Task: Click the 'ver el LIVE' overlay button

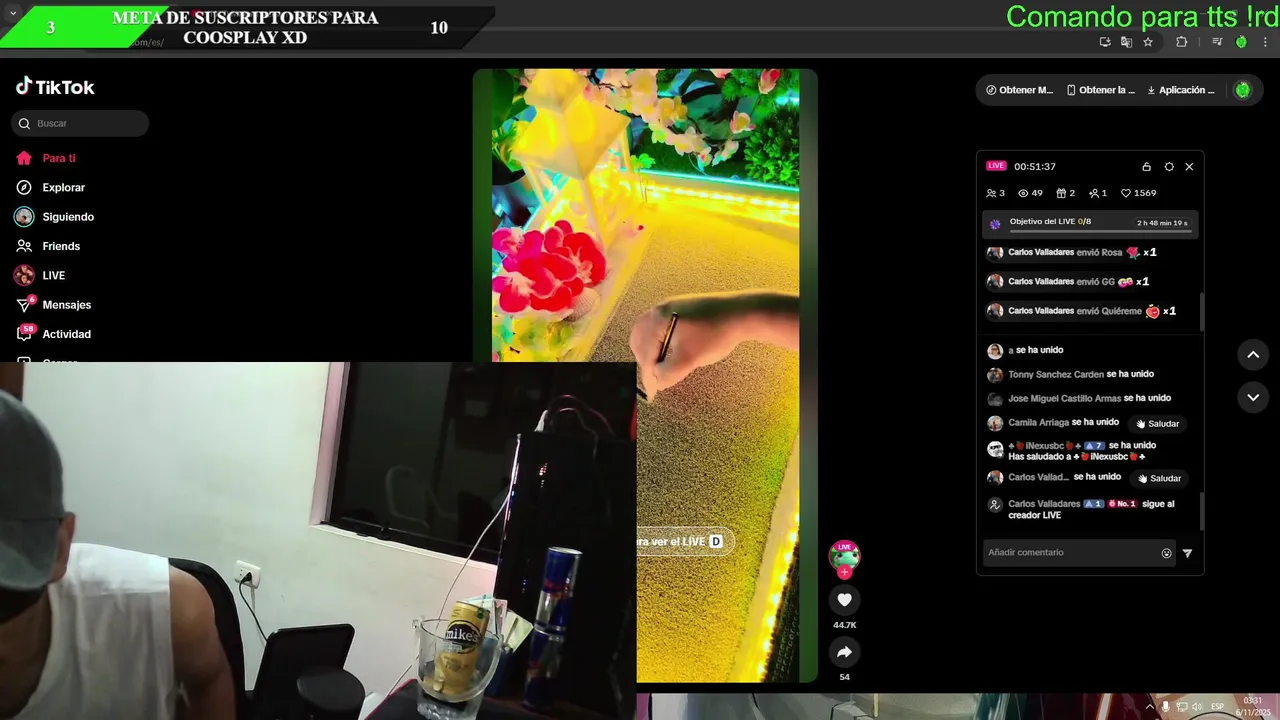Action: (x=685, y=542)
